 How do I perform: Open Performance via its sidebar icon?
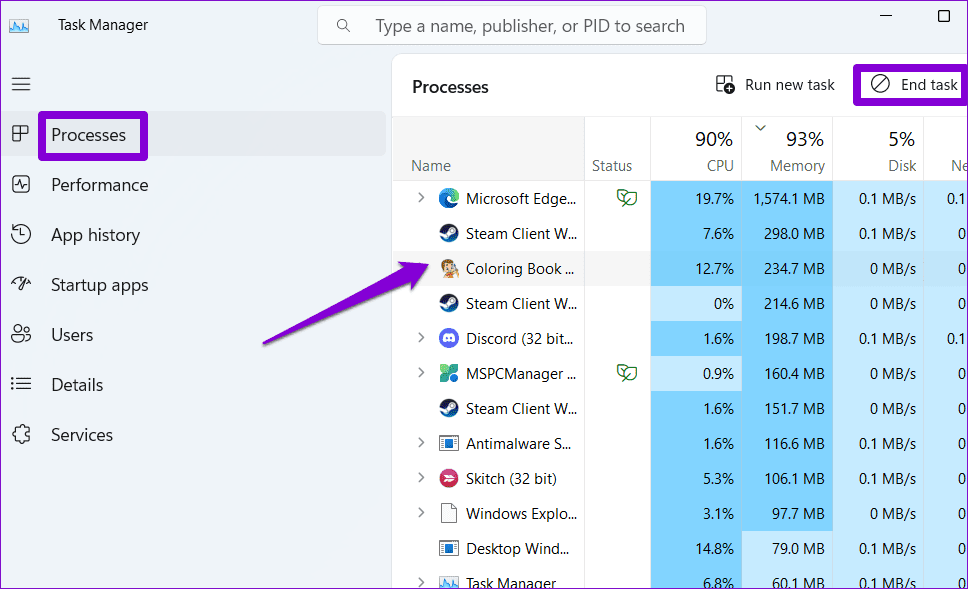21,185
